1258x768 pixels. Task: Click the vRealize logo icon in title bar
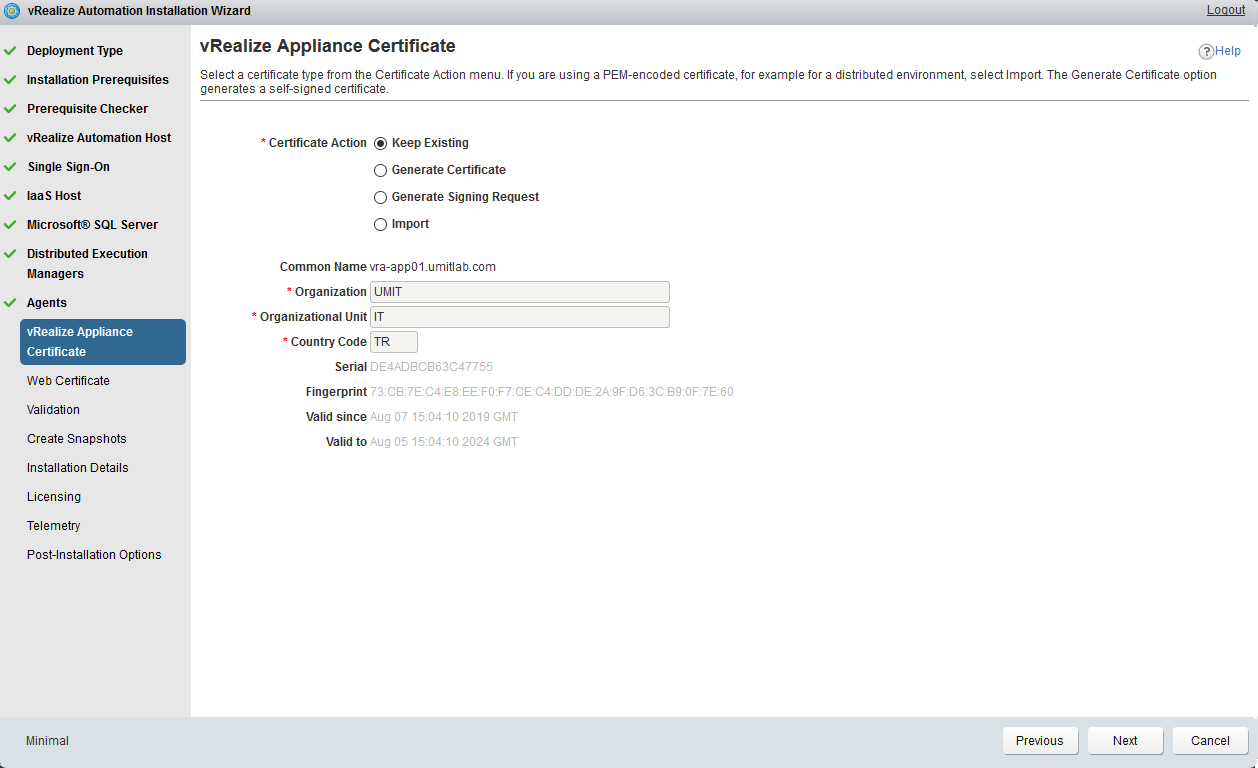[13, 11]
